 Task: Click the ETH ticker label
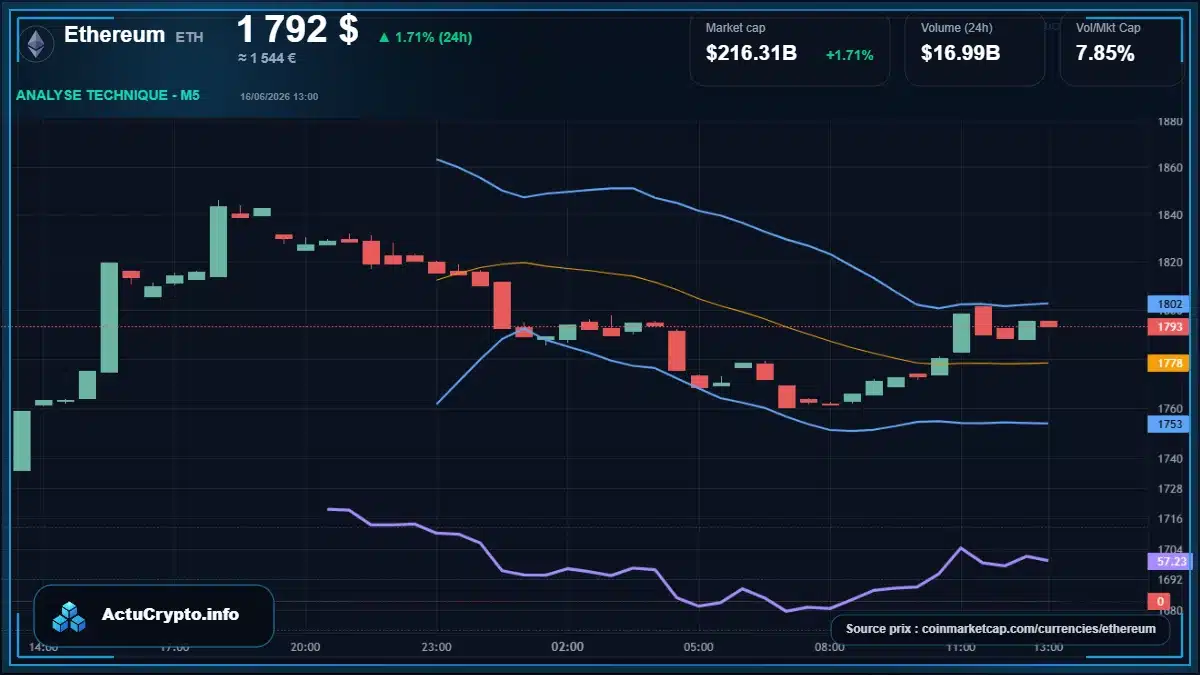(x=189, y=37)
